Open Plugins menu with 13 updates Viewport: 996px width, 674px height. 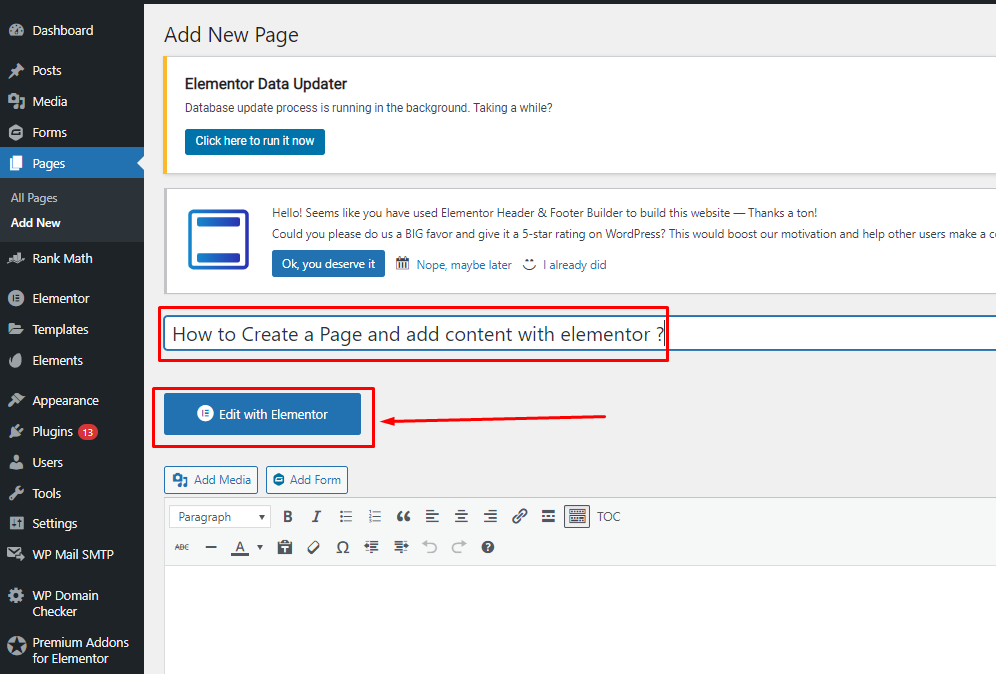(72, 432)
